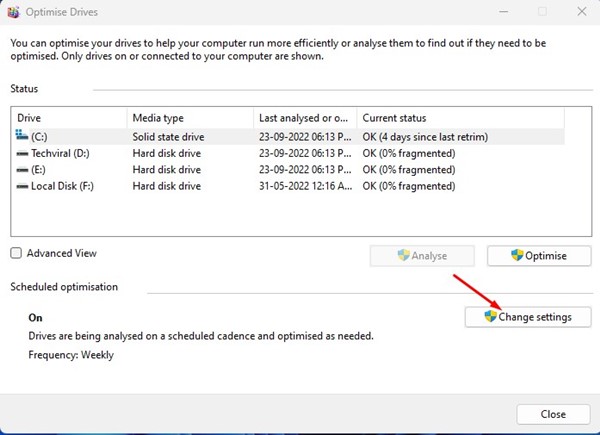Viewport: 600px width, 435px height.
Task: Click the 23-09-2022 date in (E:) row
Action: 305,170
